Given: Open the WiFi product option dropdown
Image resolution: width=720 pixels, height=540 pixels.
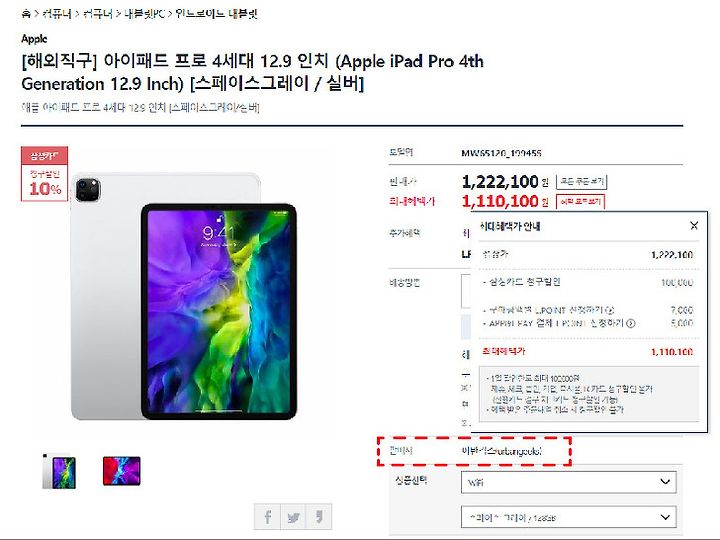Looking at the screenshot, I should [x=568, y=482].
